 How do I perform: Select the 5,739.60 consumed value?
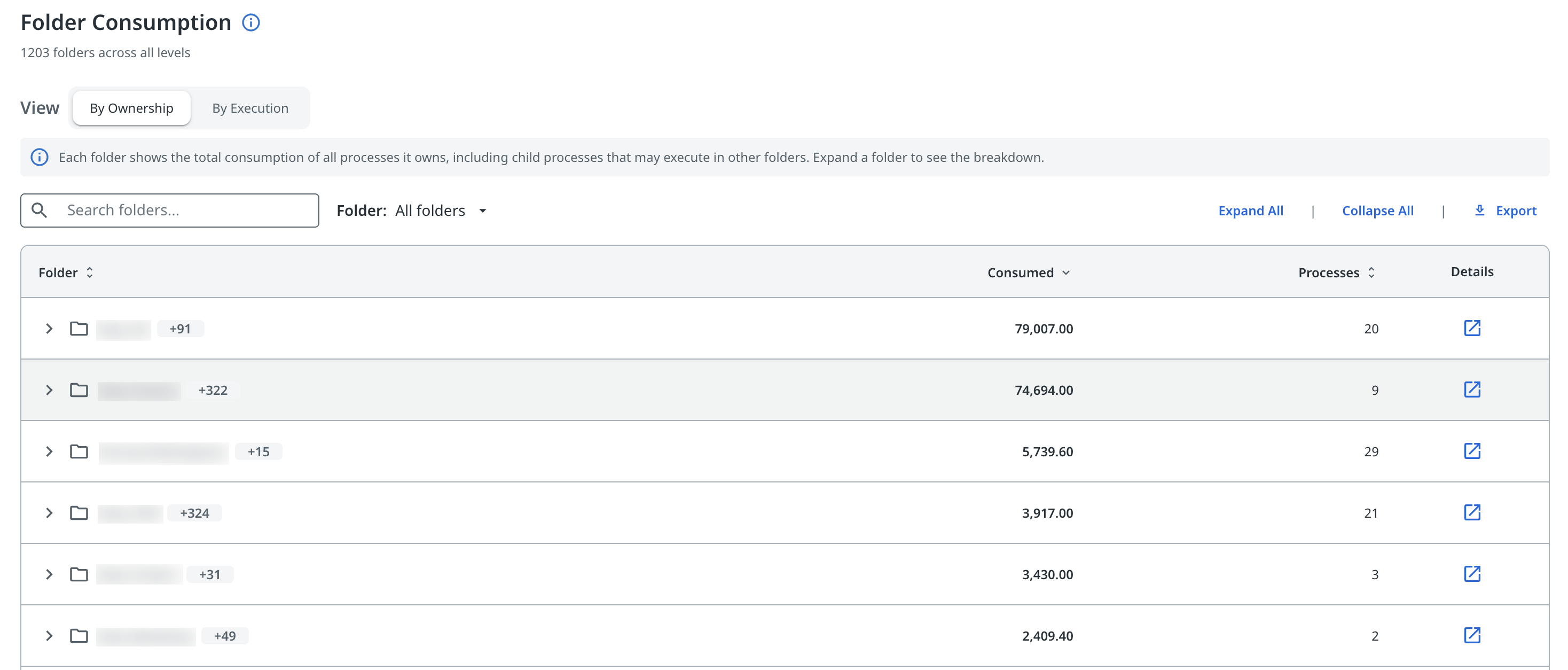(1047, 452)
